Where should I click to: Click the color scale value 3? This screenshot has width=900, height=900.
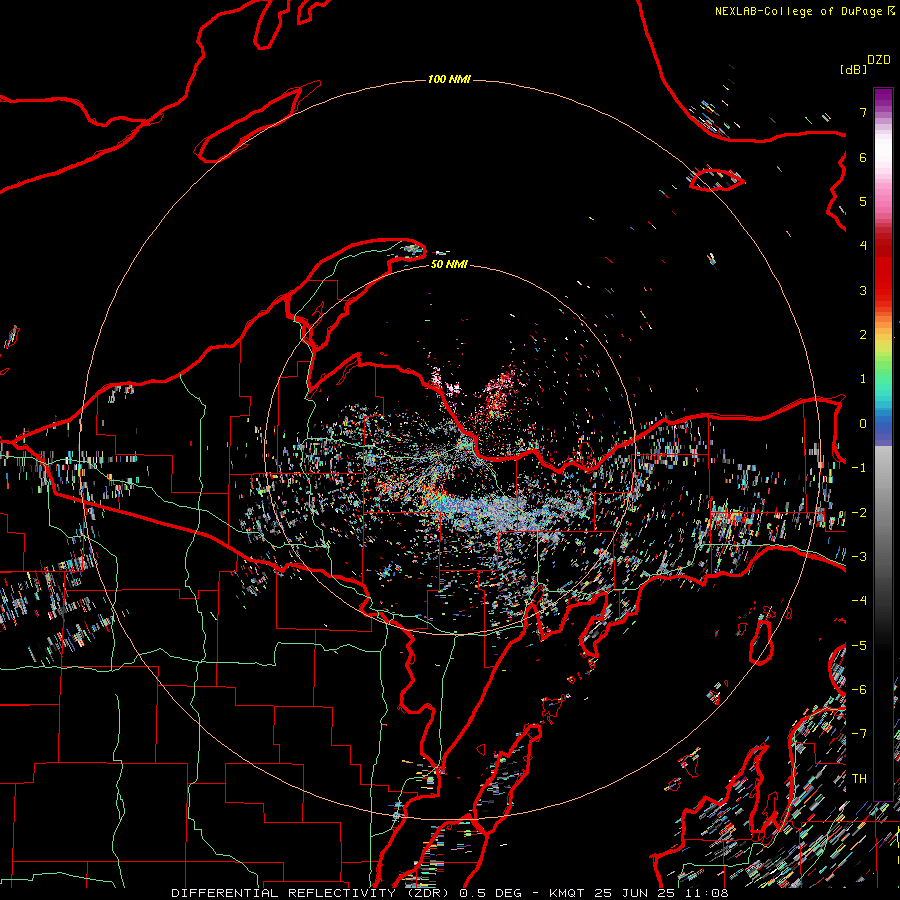click(x=863, y=290)
